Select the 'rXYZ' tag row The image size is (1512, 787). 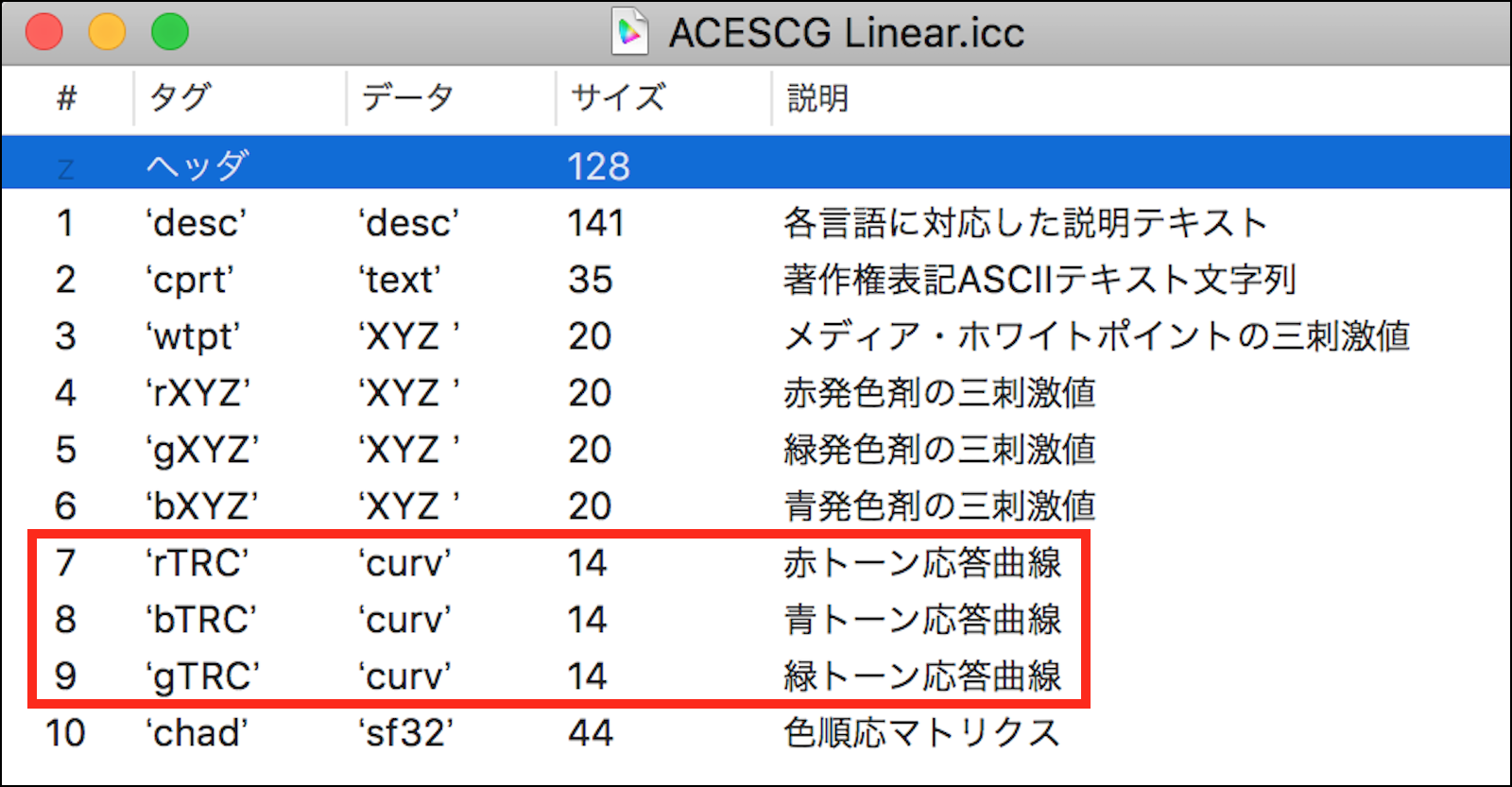click(x=198, y=393)
